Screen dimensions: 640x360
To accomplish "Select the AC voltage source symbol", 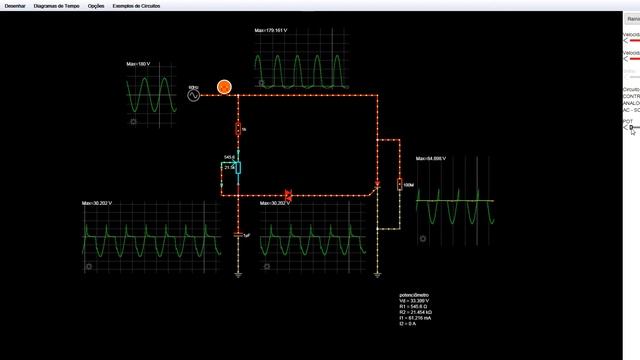I will coord(193,96).
